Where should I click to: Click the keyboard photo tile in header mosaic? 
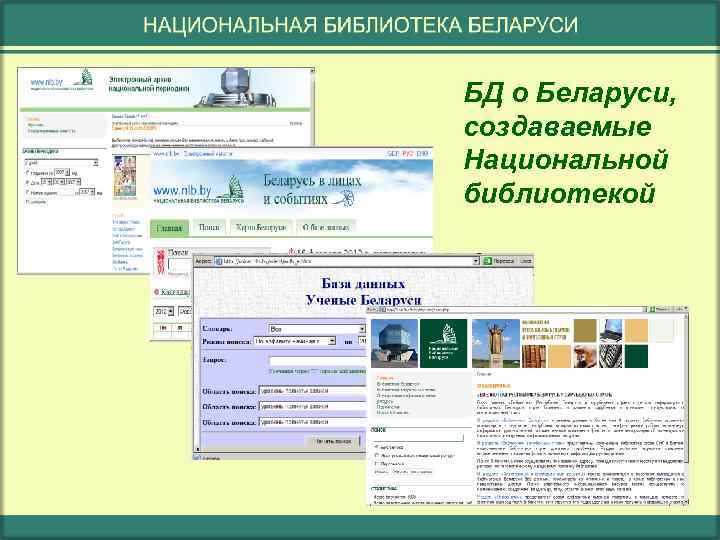tap(611, 356)
